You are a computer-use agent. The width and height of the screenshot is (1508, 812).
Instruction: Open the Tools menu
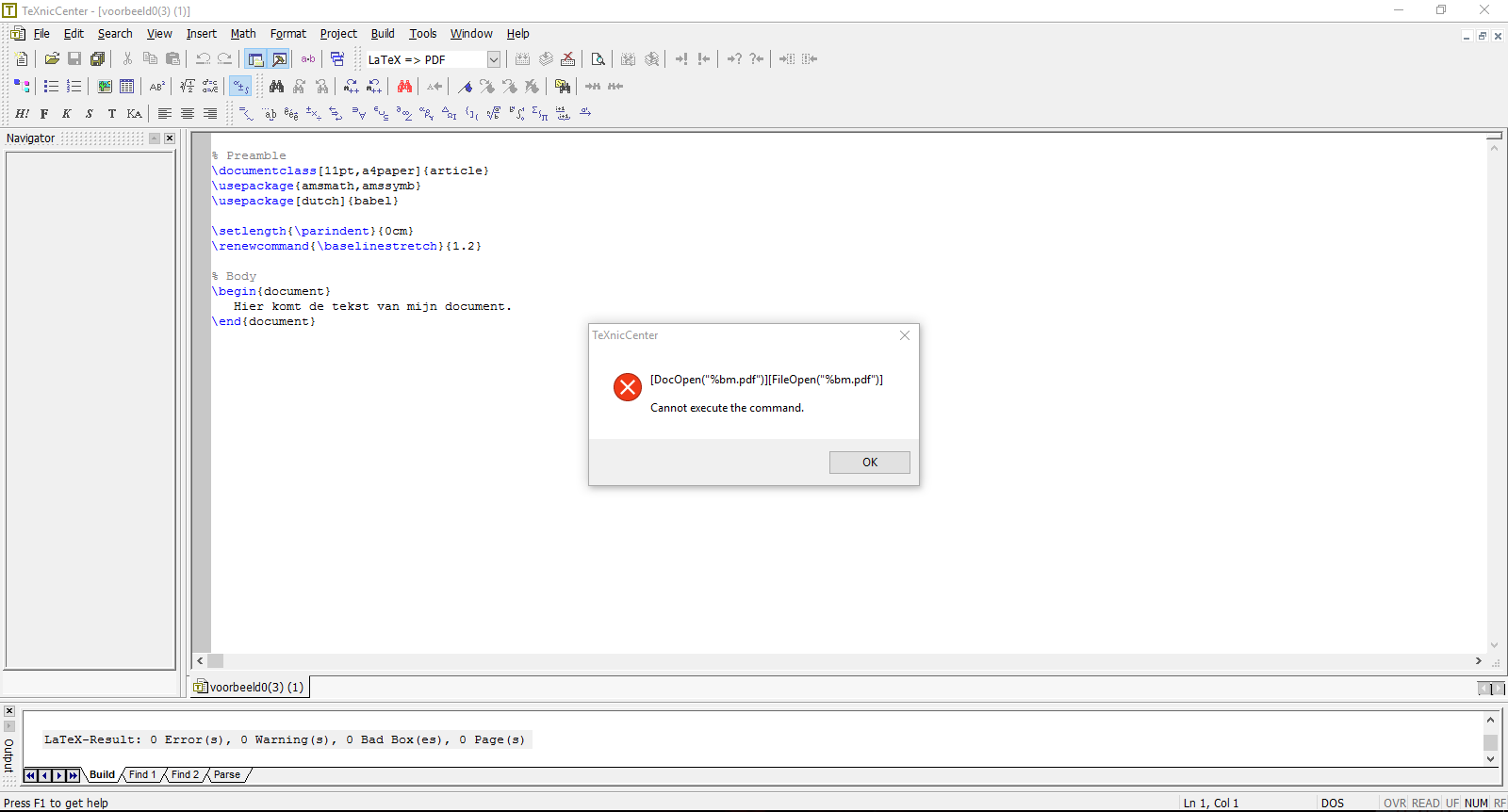click(423, 33)
